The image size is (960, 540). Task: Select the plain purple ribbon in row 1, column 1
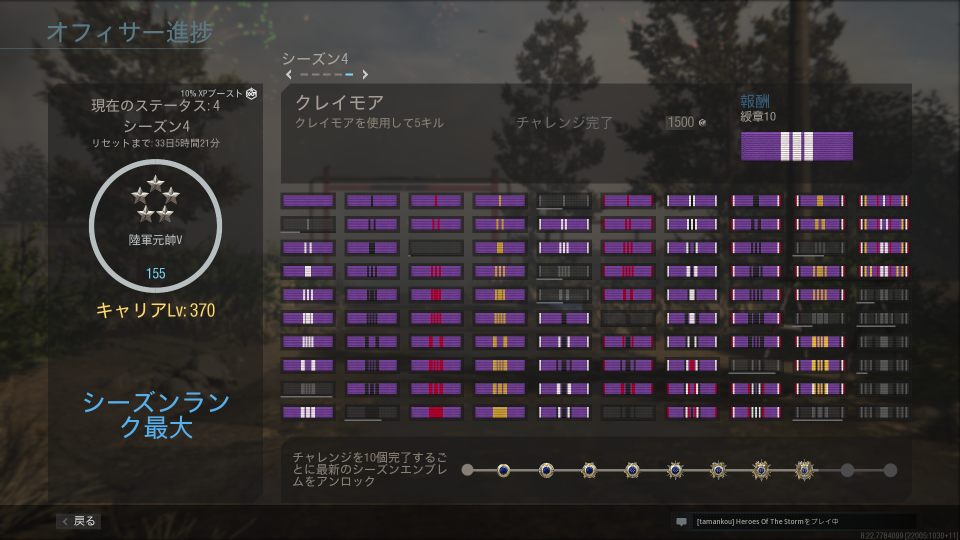[x=308, y=201]
